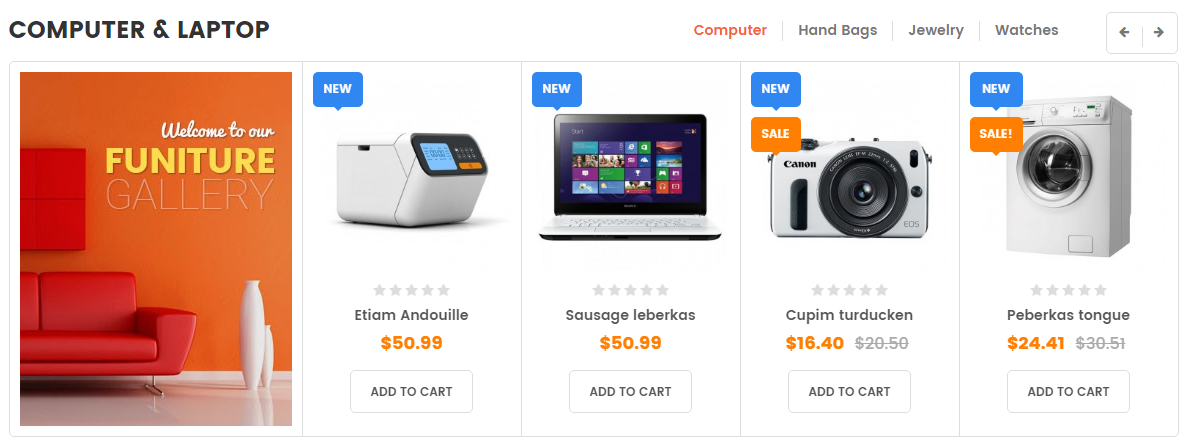Click NEW badge on Sausage leberkas laptop
Image resolution: width=1185 pixels, height=443 pixels.
tap(556, 89)
